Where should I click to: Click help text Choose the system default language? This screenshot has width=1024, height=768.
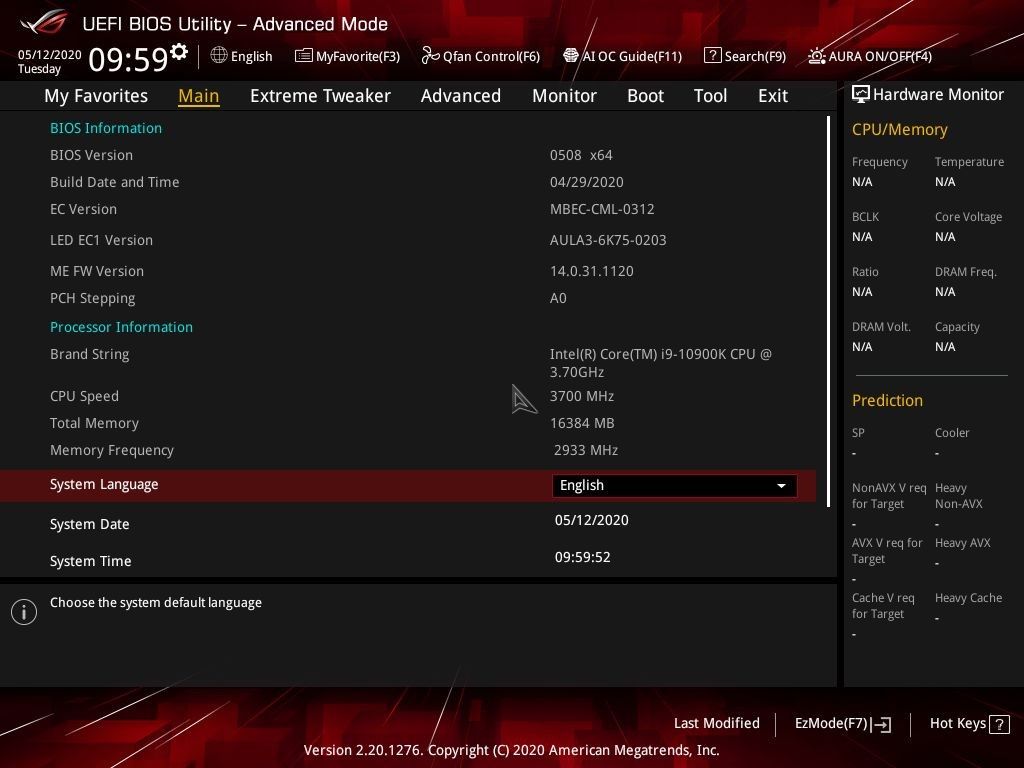point(155,603)
